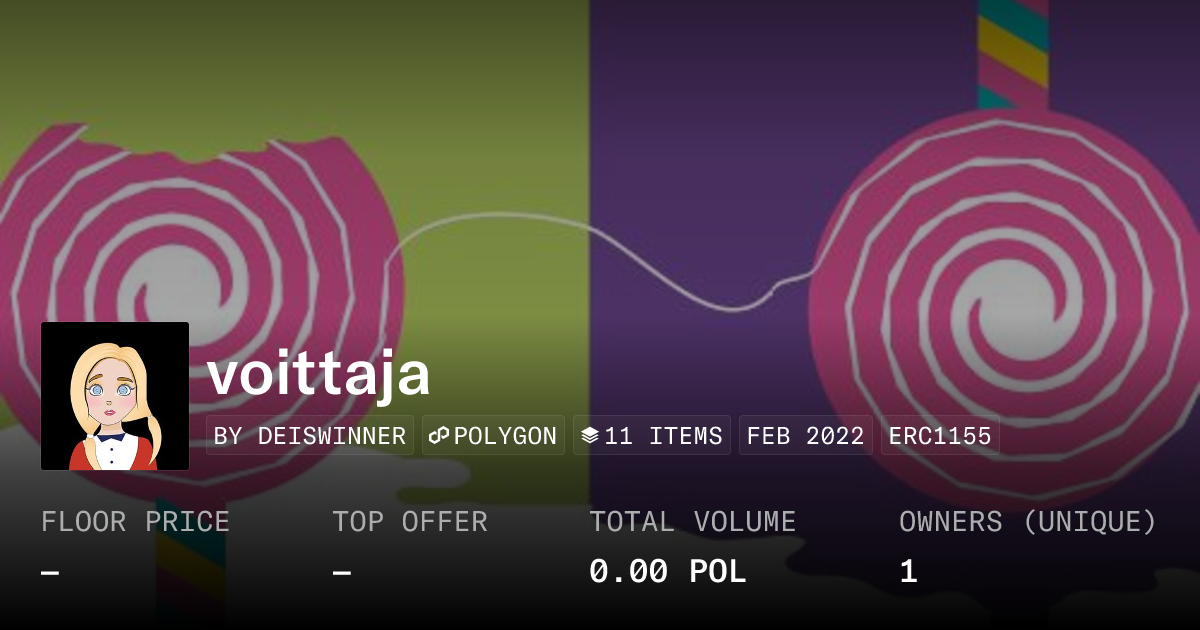
Task: Click the FLOOR PRICE label
Action: tap(135, 522)
